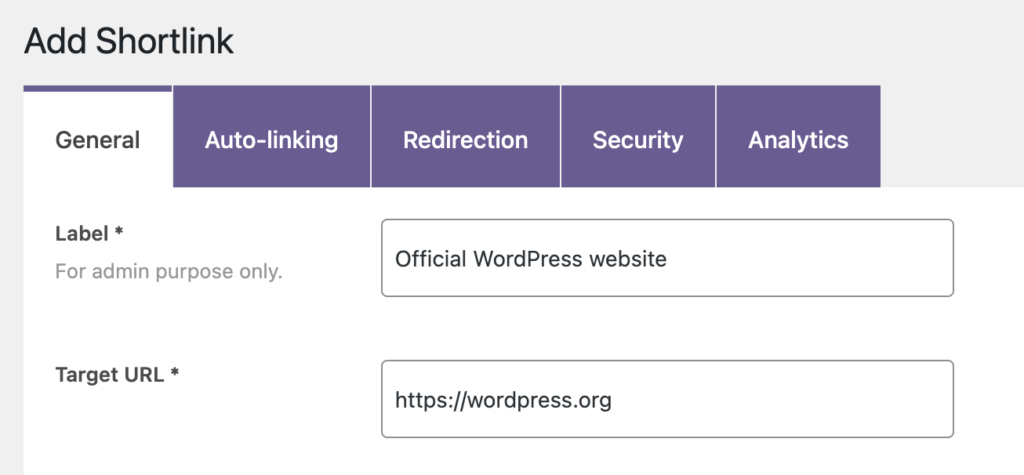Screen dimensions: 1024x475
Task: Go to the Security tab
Action: (638, 137)
